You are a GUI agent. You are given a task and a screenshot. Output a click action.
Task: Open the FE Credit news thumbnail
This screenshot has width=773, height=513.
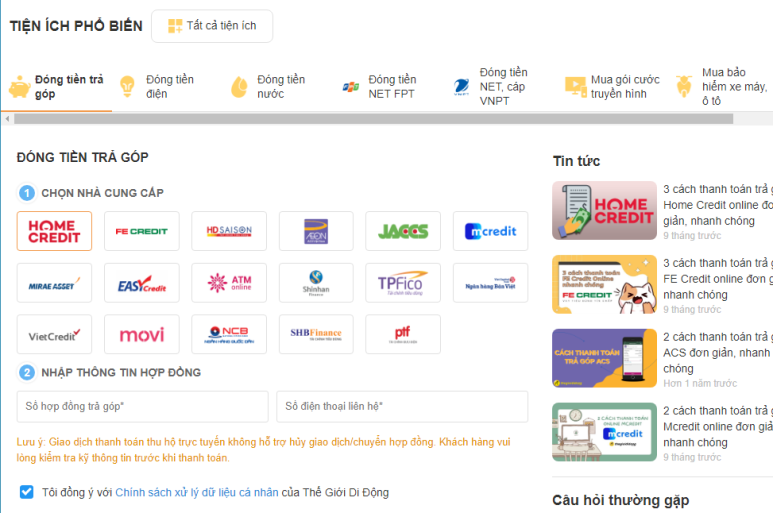point(604,284)
